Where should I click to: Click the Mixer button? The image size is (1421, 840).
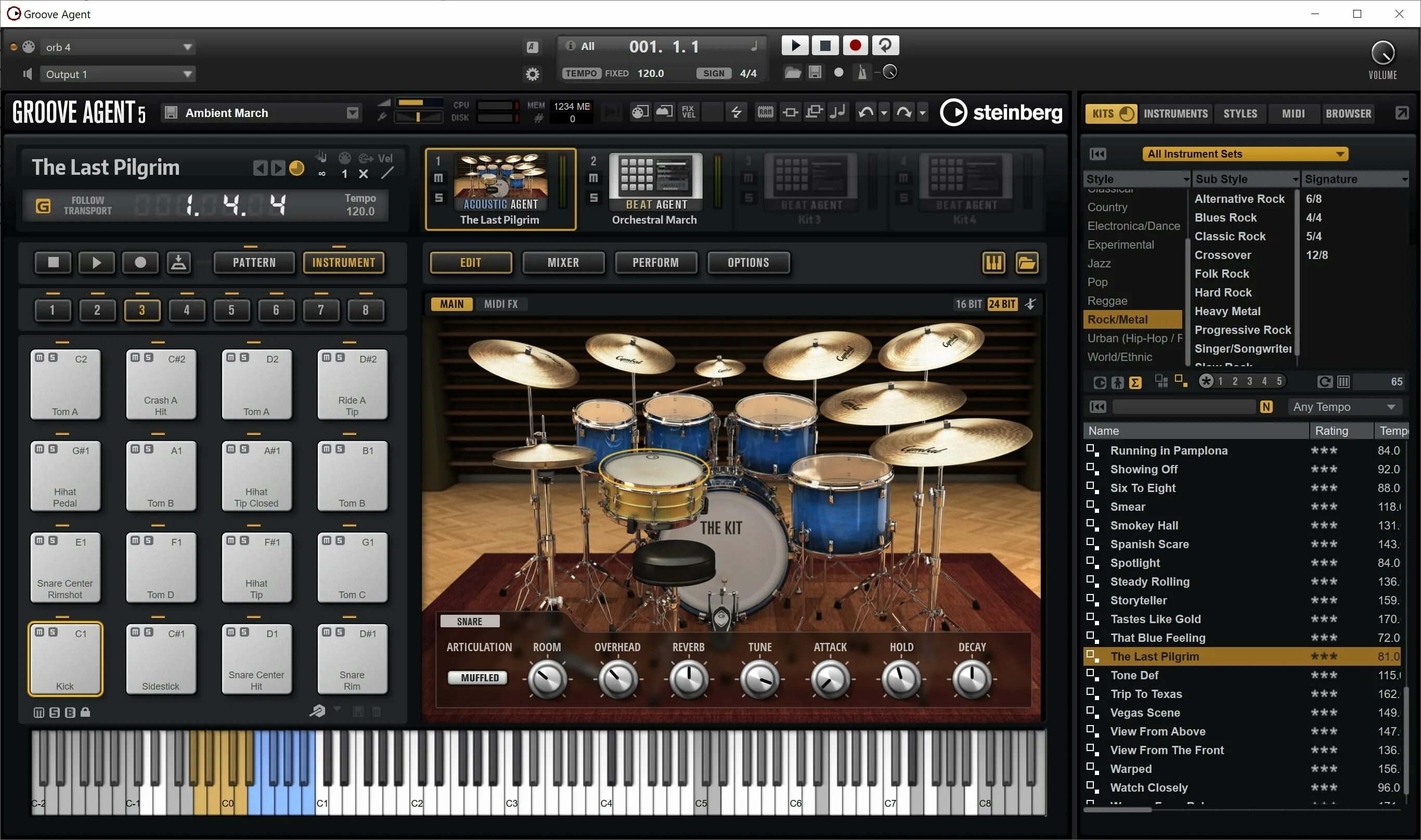(x=563, y=262)
